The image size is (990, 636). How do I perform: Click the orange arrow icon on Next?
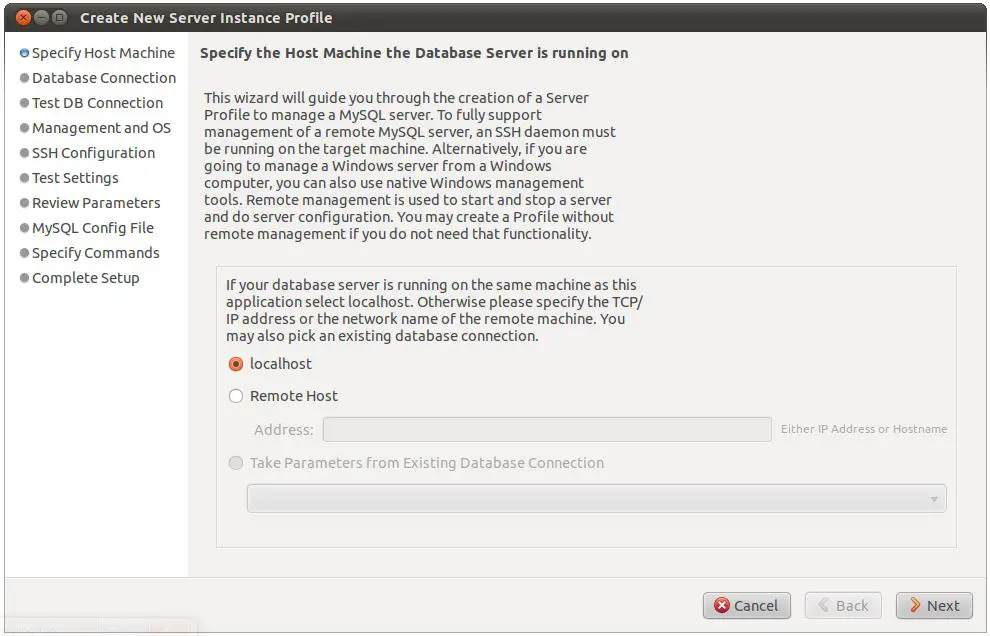(x=914, y=606)
